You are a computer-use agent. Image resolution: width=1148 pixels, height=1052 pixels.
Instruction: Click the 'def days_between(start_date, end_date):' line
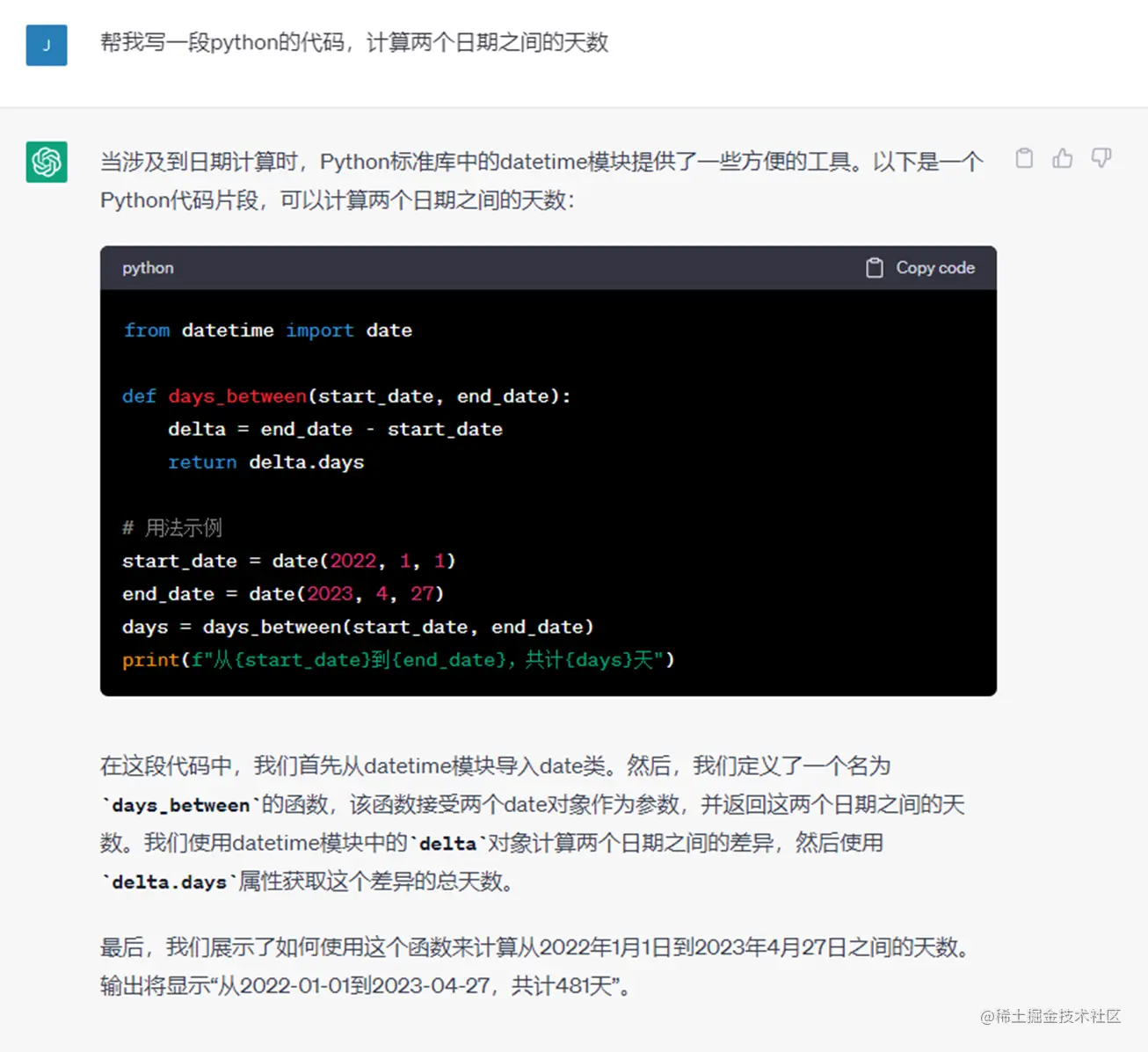pyautogui.click(x=346, y=396)
